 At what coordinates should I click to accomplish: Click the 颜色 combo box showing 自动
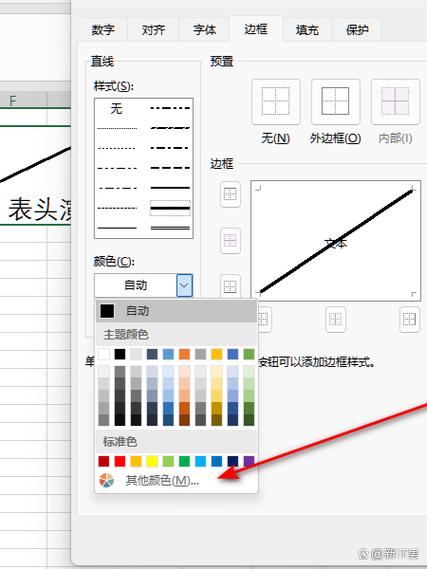143,285
